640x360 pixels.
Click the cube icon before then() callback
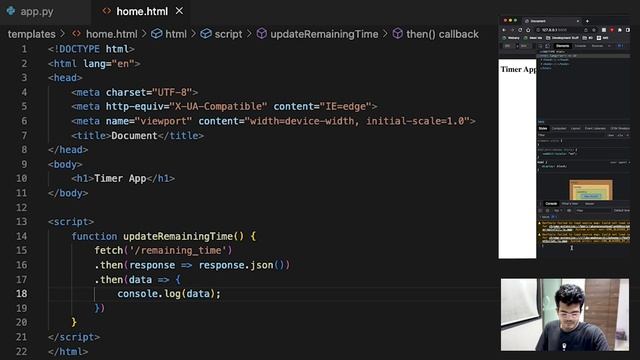[x=398, y=34]
